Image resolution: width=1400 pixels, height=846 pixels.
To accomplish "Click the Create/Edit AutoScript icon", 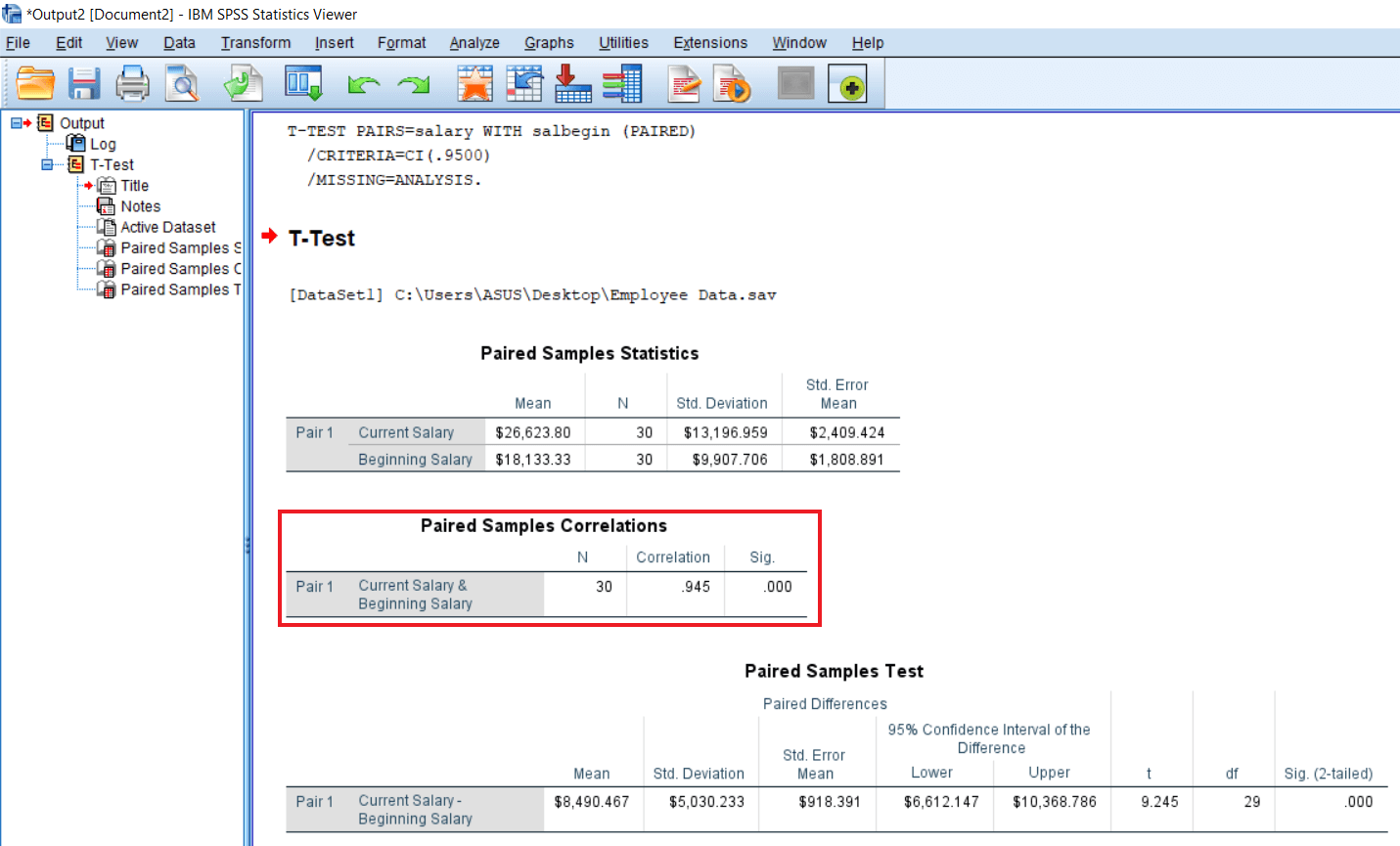I will 732,84.
